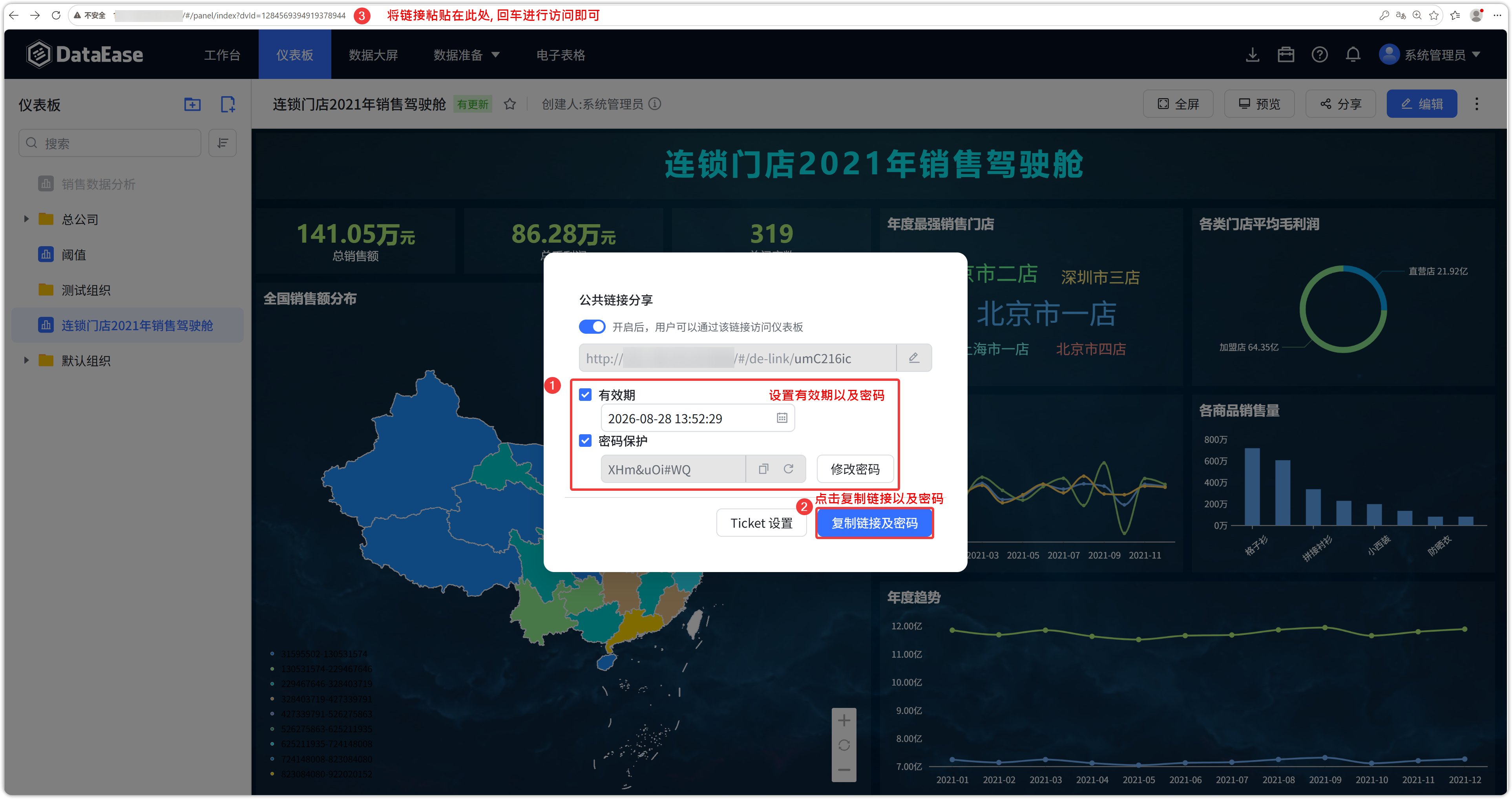Click the browser back arrow
Viewport: 1512px width, 799px height.
[x=14, y=15]
